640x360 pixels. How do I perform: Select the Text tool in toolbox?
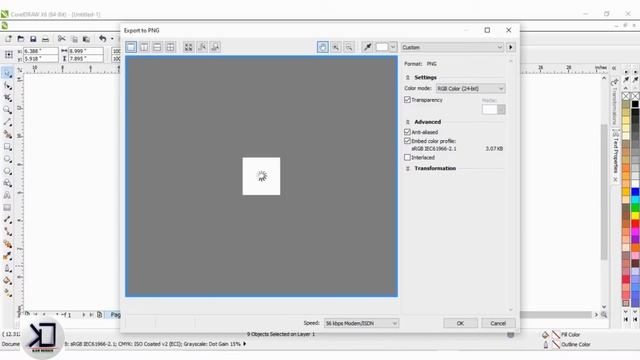click(7, 196)
